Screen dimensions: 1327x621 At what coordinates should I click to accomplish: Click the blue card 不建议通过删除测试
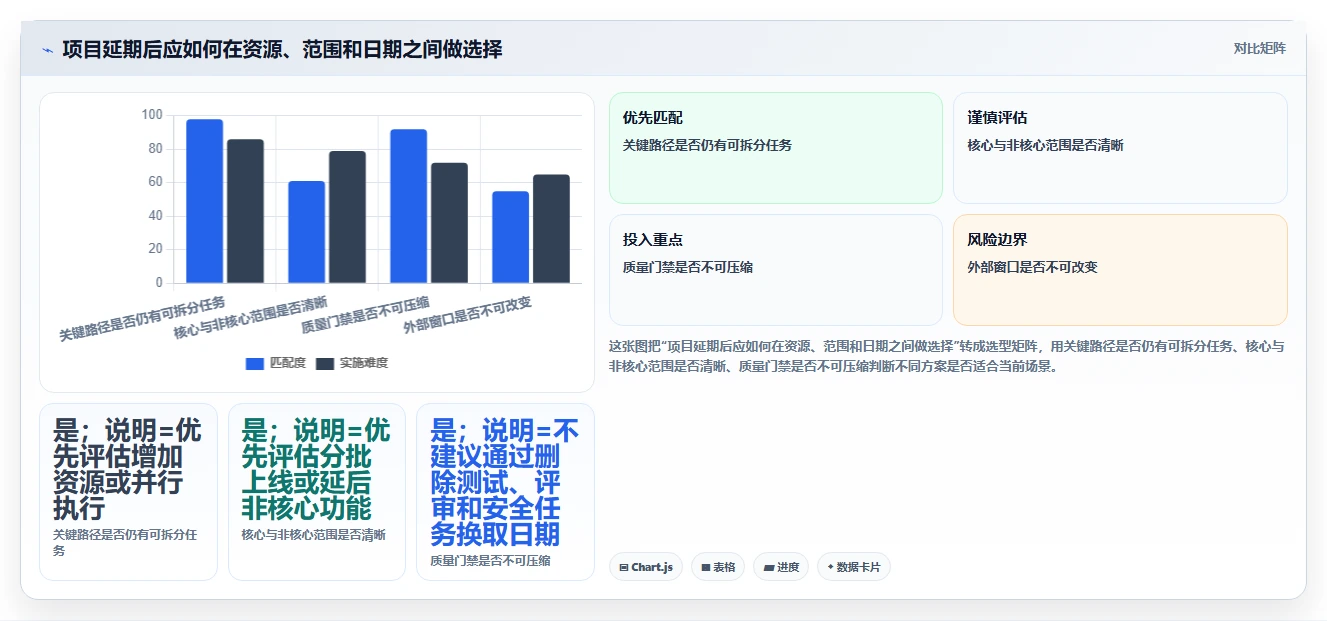[505, 491]
